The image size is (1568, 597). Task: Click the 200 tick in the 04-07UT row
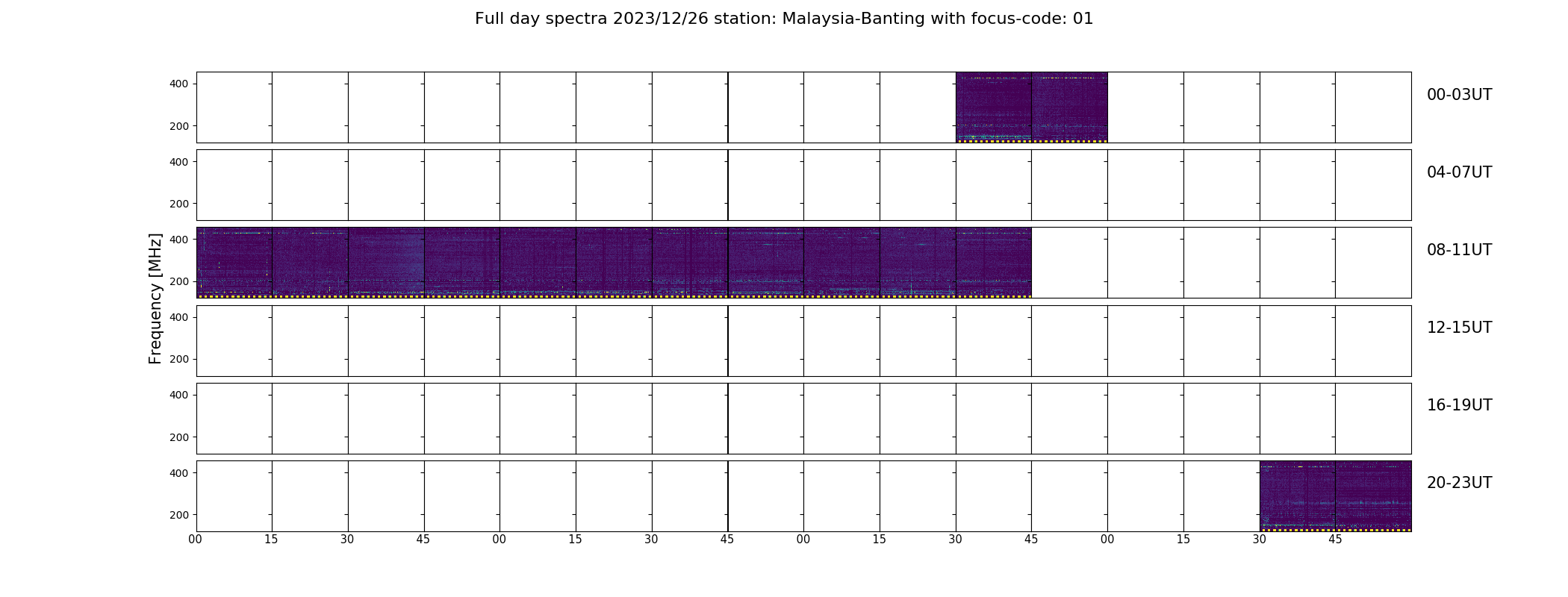tap(179, 204)
